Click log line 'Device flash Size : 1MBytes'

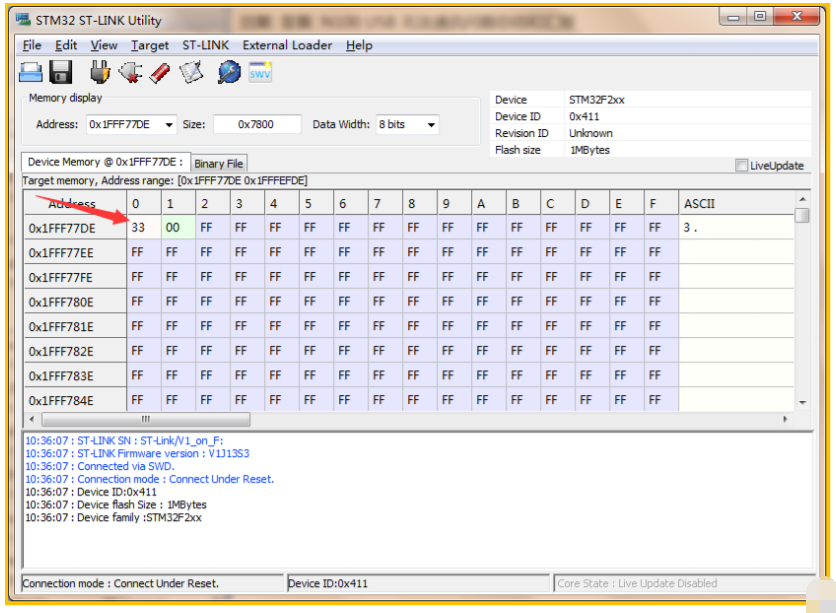click(x=116, y=505)
